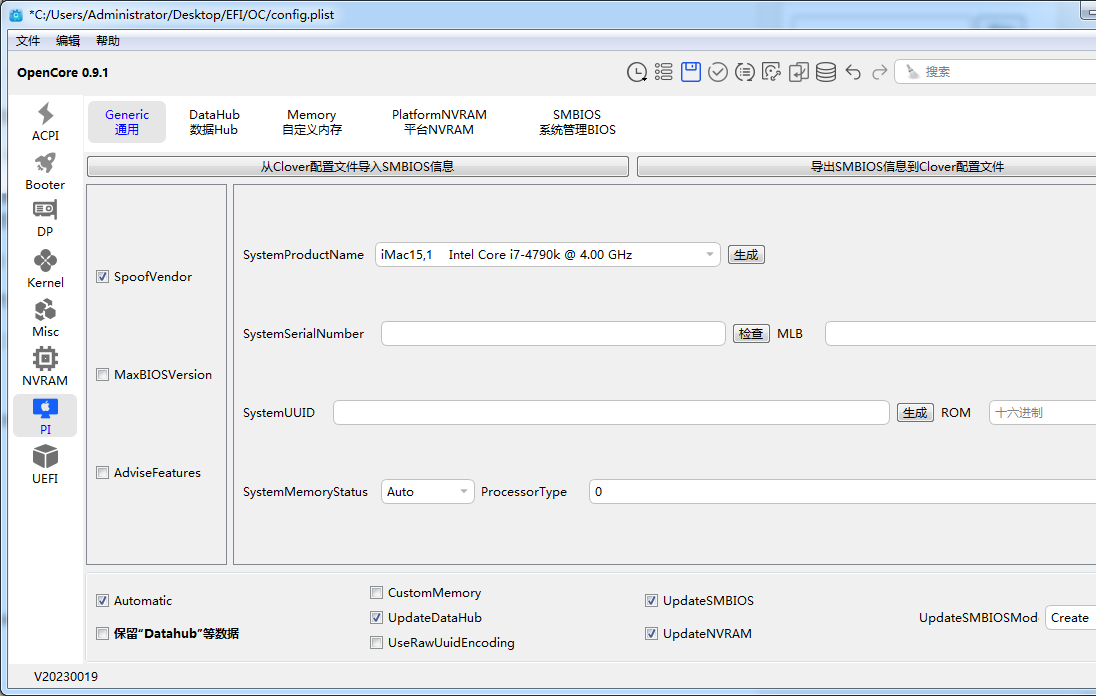The height and width of the screenshot is (696, 1096).
Task: Click the 检查 button beside SystemSerialNumber
Action: (x=751, y=334)
